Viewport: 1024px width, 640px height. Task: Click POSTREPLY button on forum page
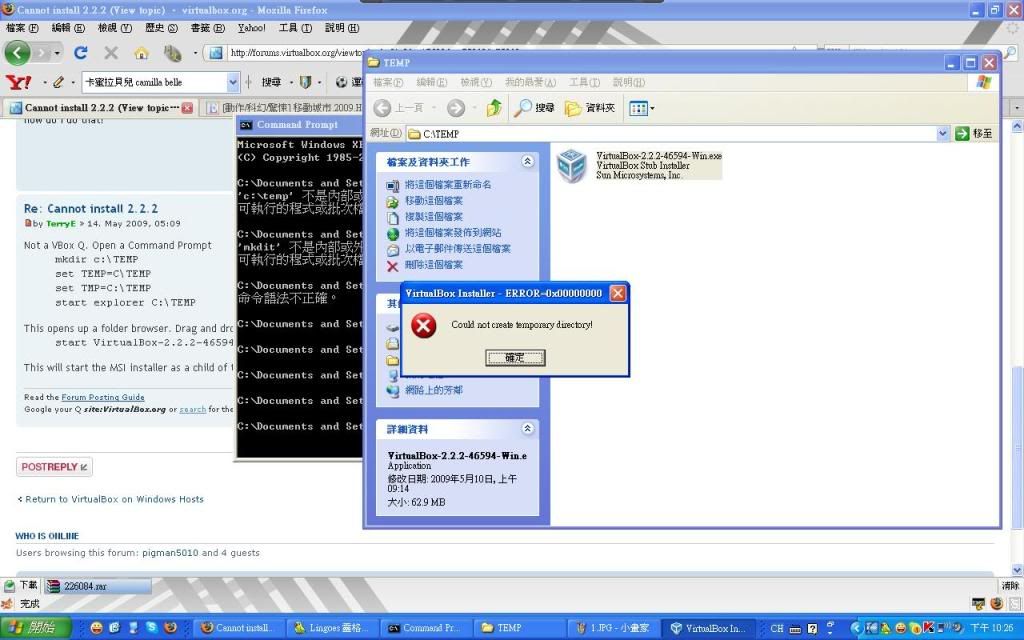54,467
